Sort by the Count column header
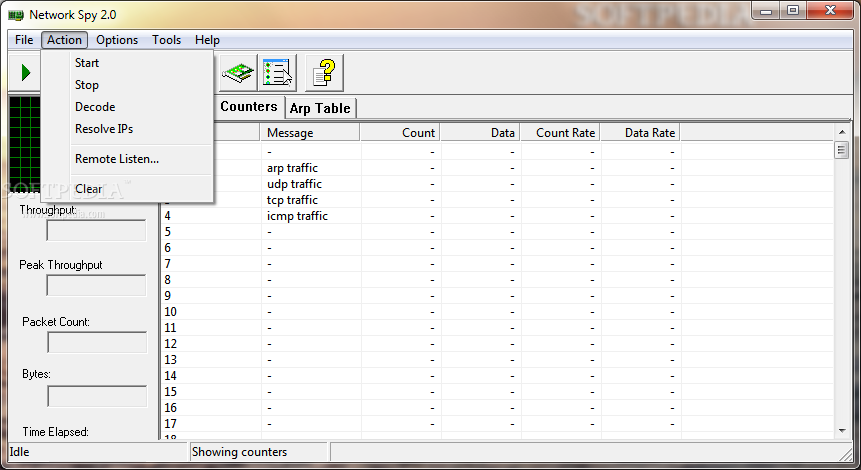 click(400, 133)
